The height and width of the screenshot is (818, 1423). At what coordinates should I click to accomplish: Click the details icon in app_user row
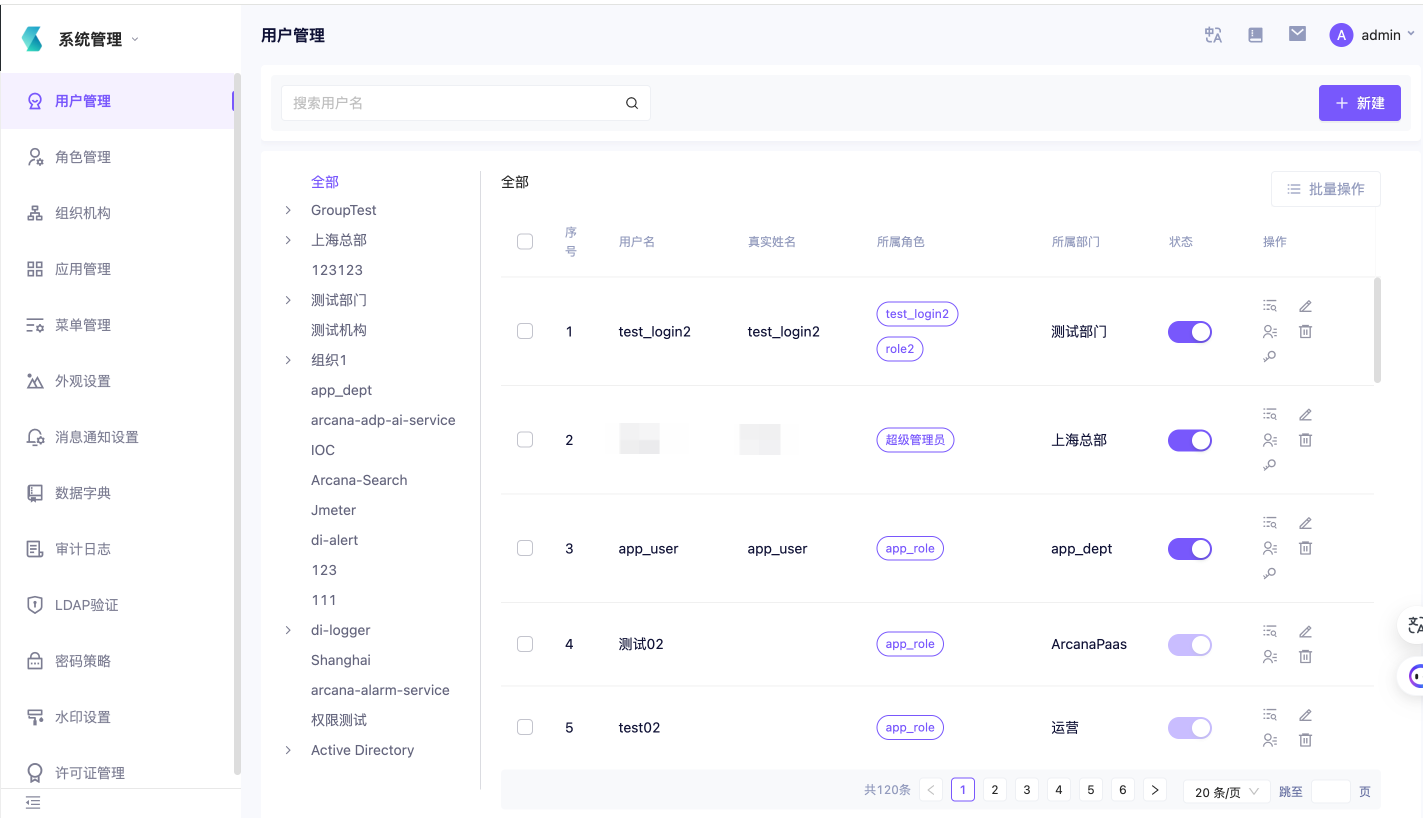click(1270, 523)
